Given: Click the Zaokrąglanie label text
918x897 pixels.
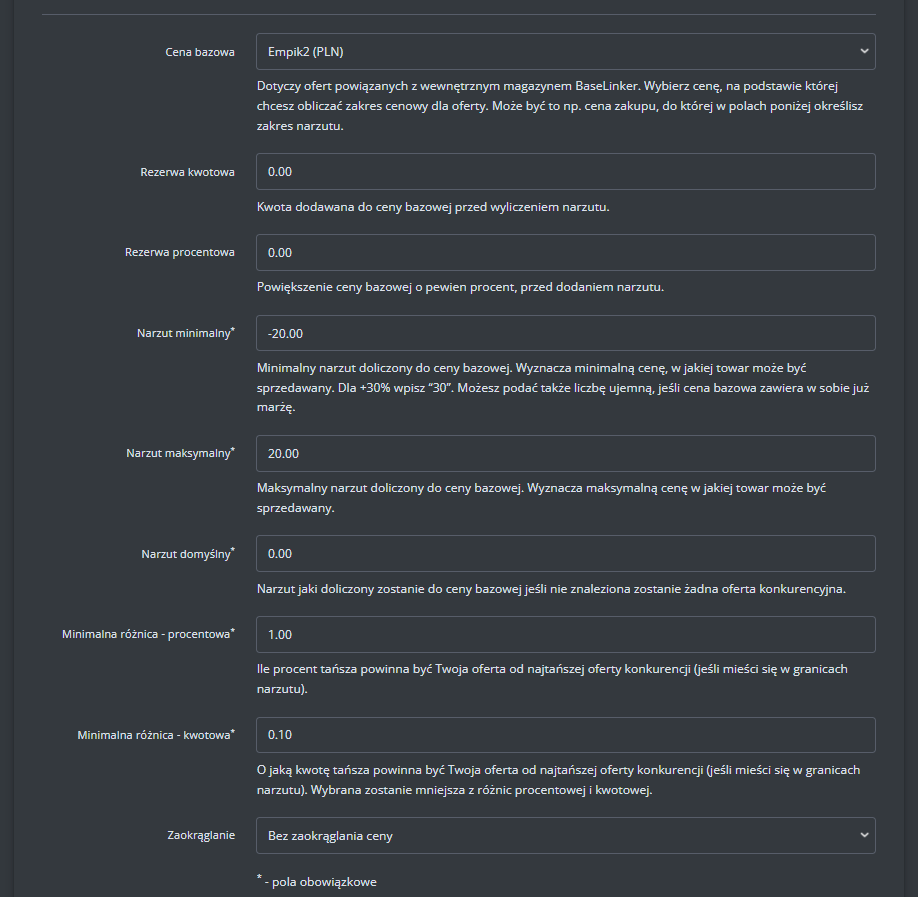Looking at the screenshot, I should [201, 834].
